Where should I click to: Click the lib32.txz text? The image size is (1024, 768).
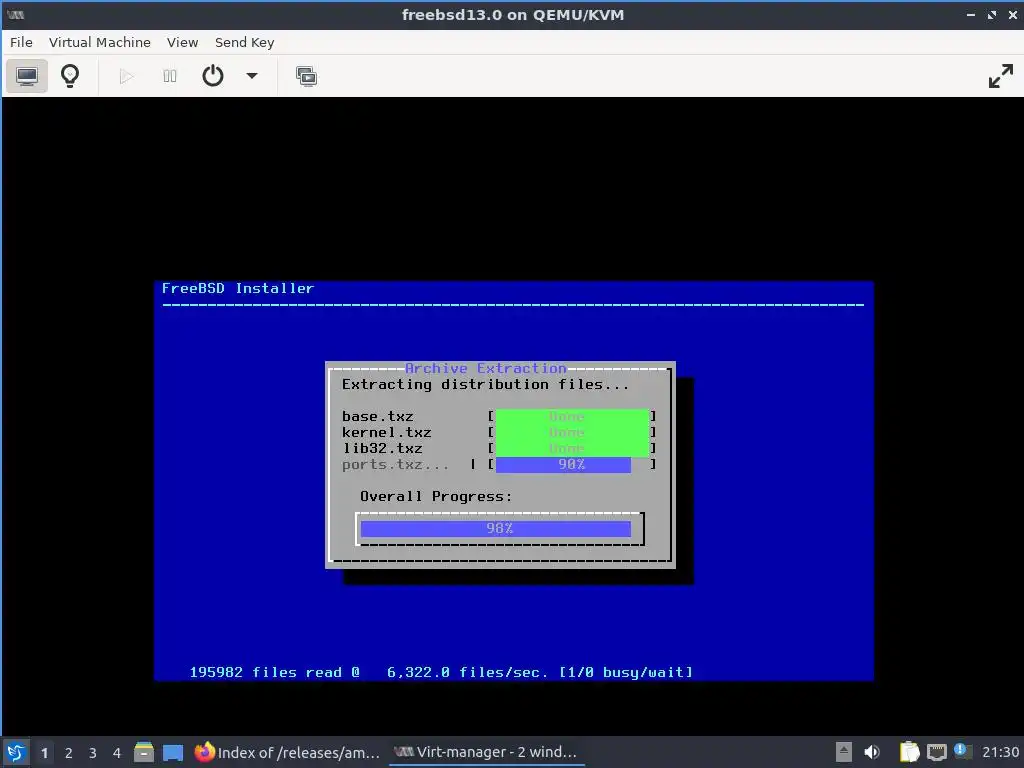[383, 449]
